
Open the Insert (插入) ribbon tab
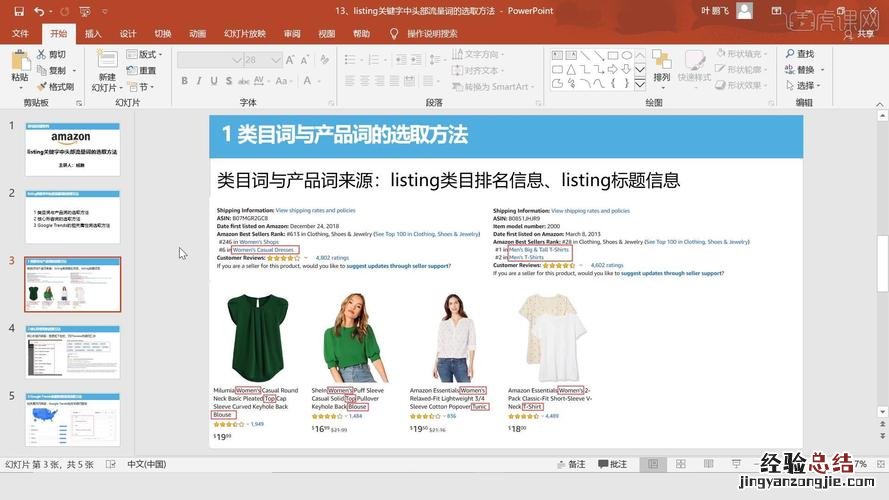point(93,33)
